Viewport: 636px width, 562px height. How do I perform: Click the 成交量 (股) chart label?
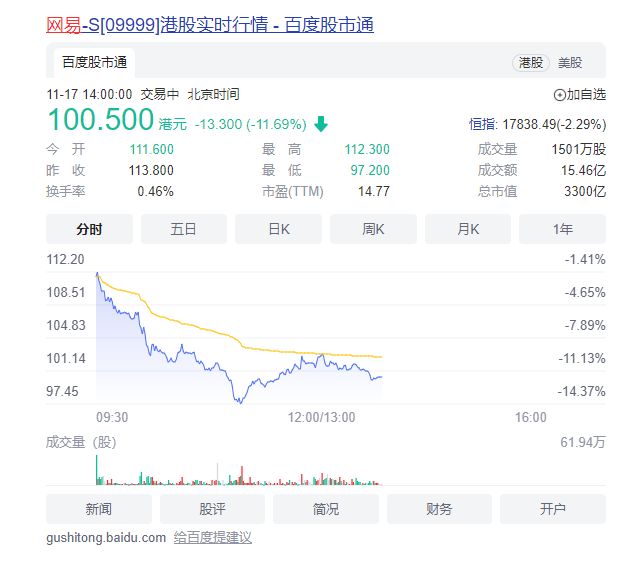coord(81,442)
